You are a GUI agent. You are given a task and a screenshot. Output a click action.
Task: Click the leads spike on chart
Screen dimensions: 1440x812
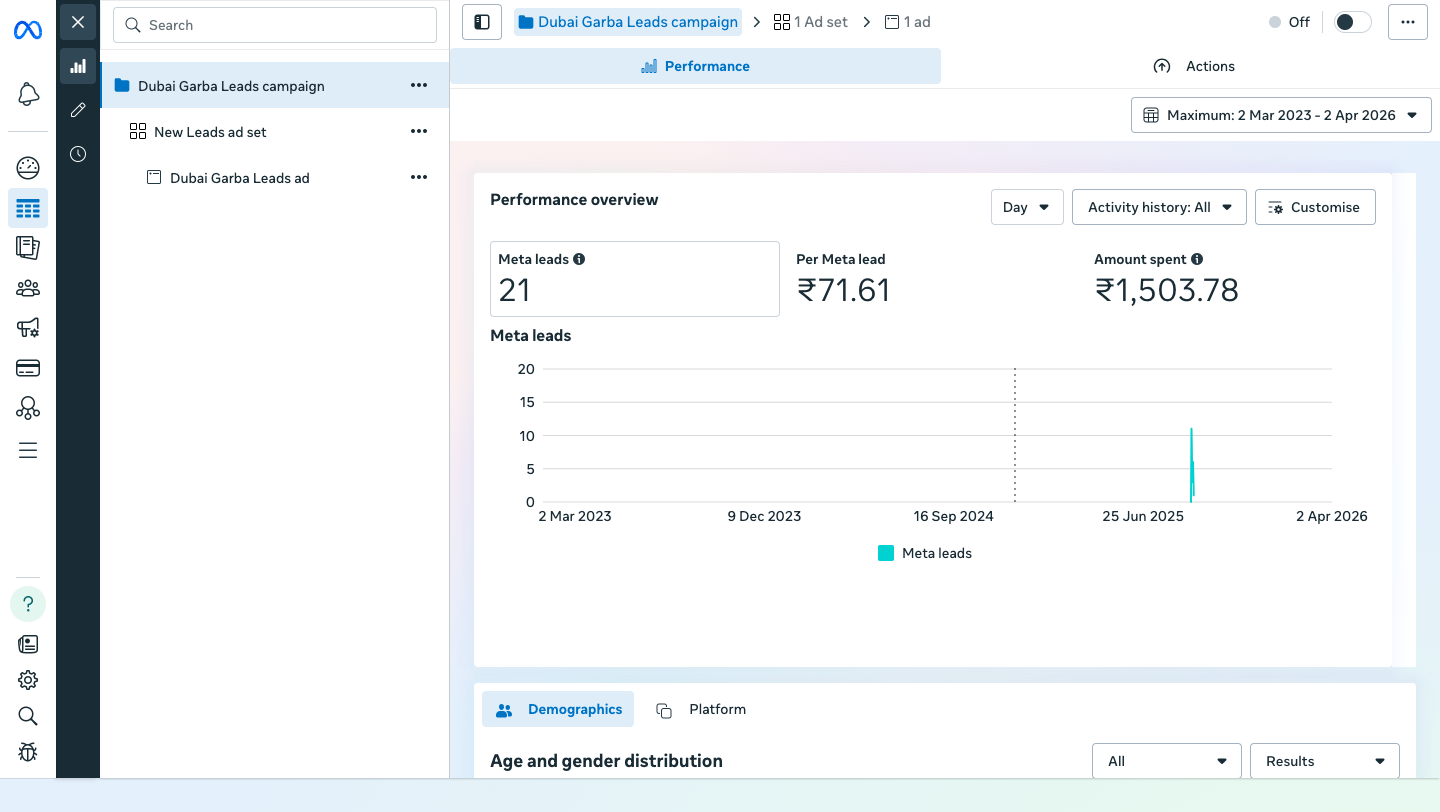[1192, 465]
